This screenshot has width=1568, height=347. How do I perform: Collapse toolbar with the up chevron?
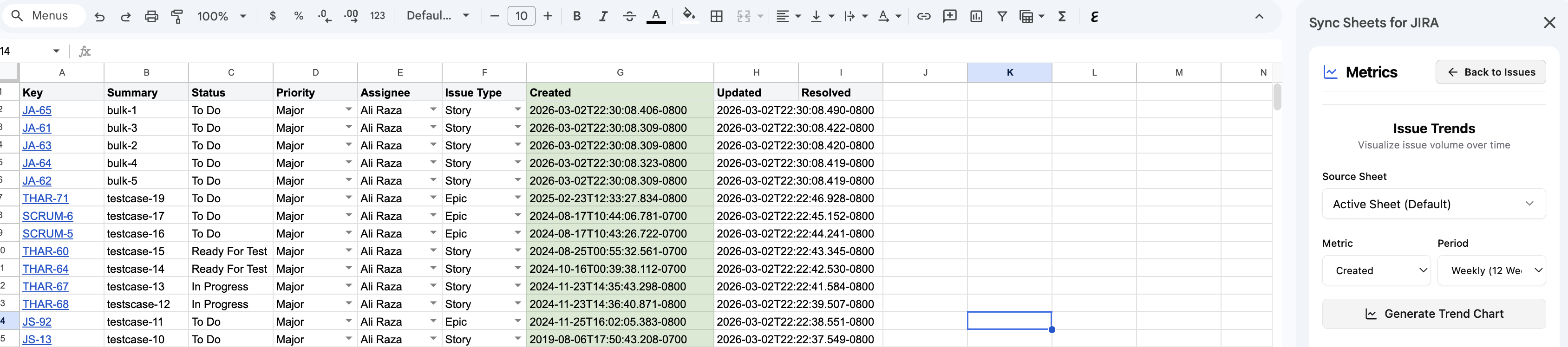[1259, 16]
